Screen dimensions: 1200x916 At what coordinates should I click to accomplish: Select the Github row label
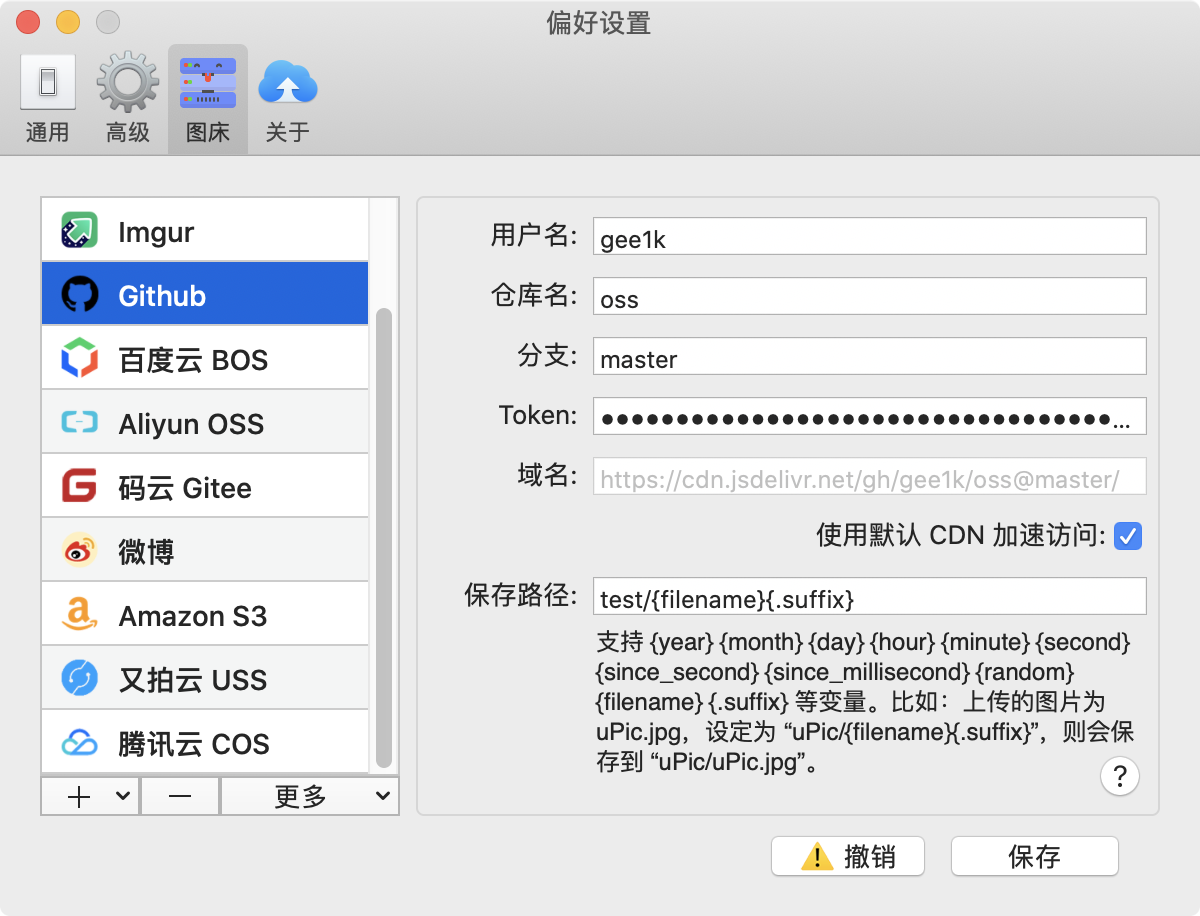point(162,296)
